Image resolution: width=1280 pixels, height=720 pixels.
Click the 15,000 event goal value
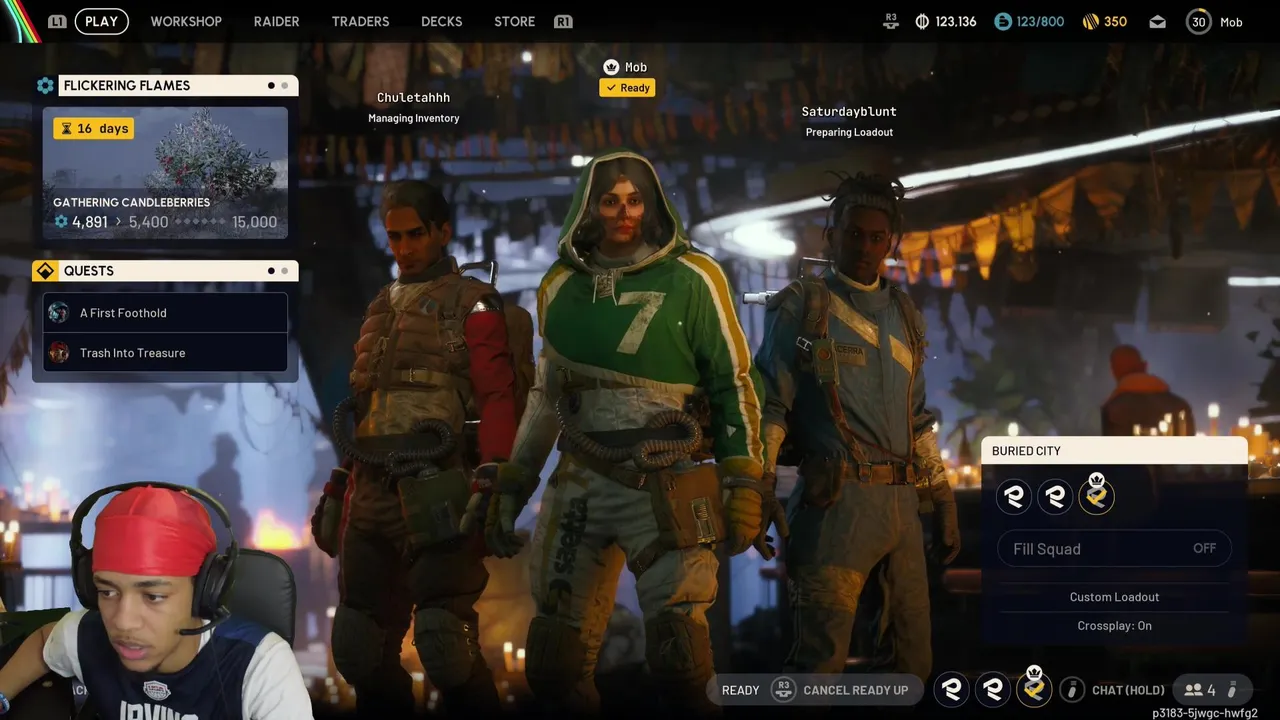254,222
